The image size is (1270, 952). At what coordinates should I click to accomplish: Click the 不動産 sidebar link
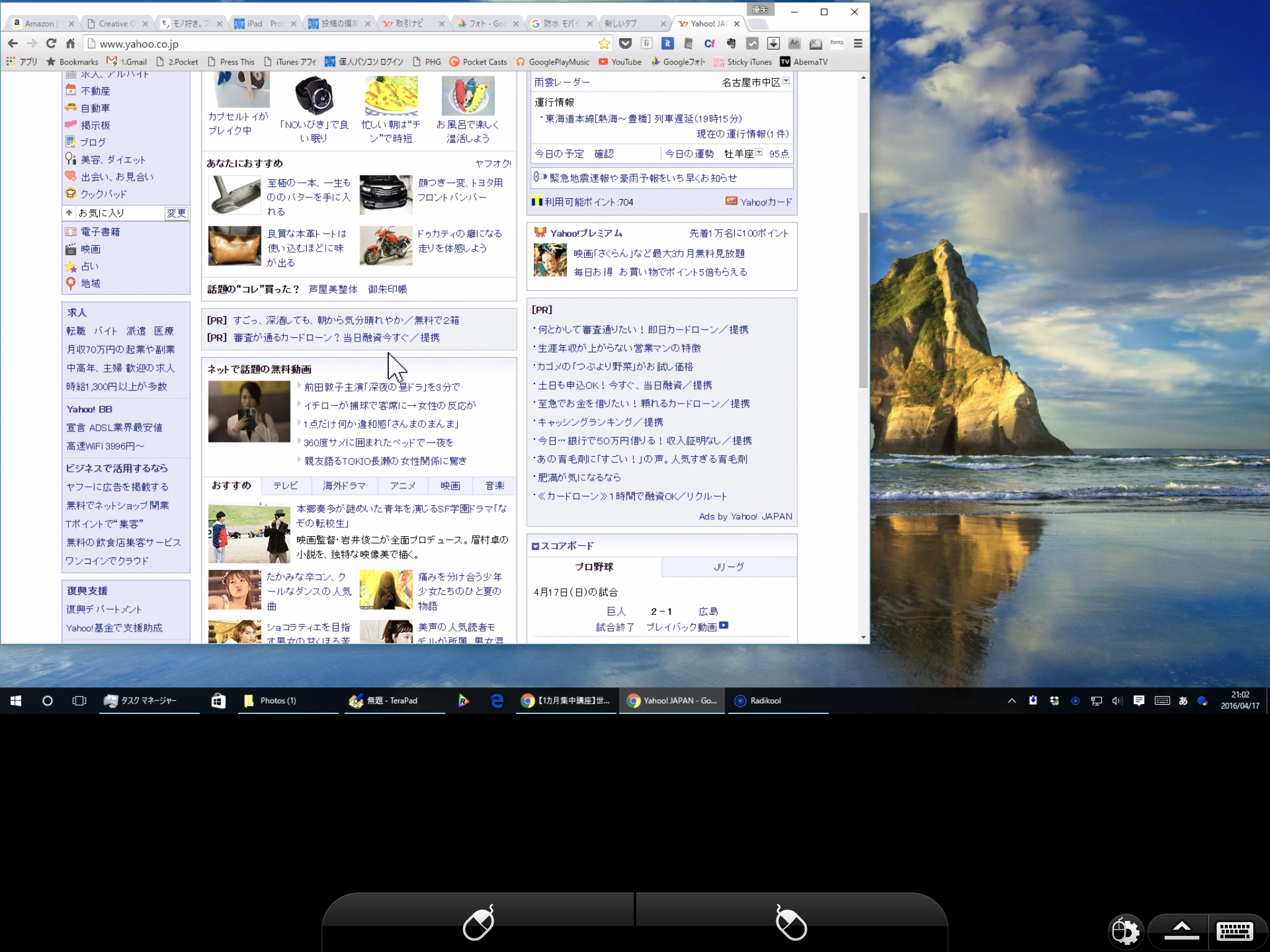click(95, 91)
